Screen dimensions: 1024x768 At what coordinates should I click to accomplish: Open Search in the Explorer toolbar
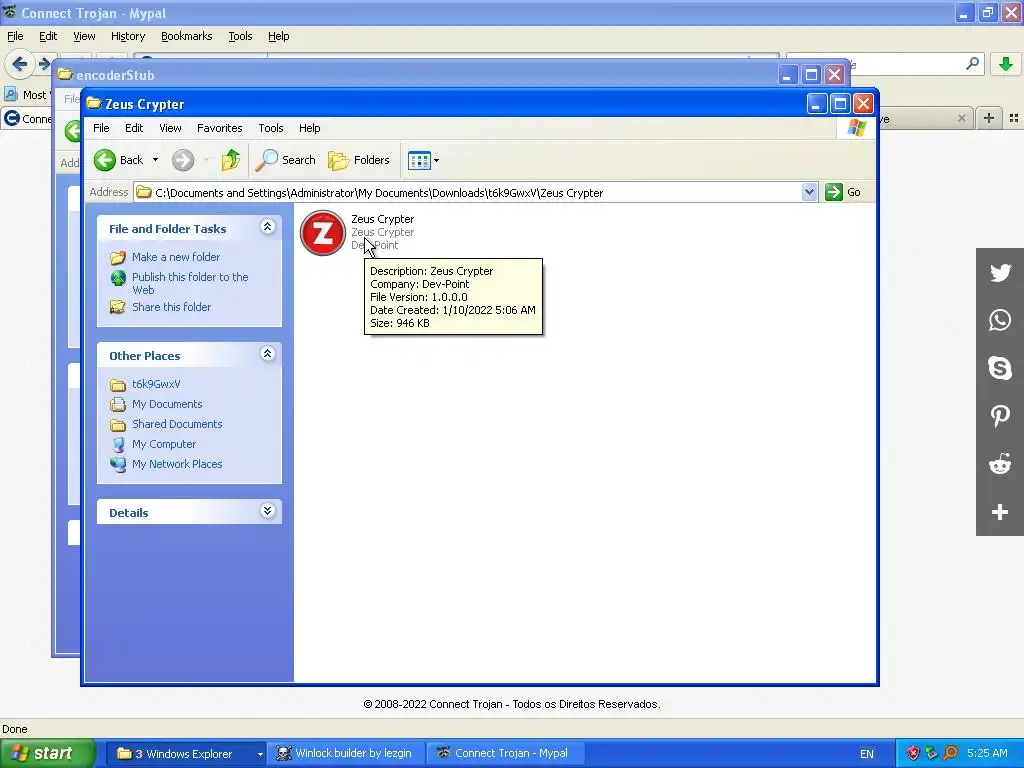pos(285,160)
